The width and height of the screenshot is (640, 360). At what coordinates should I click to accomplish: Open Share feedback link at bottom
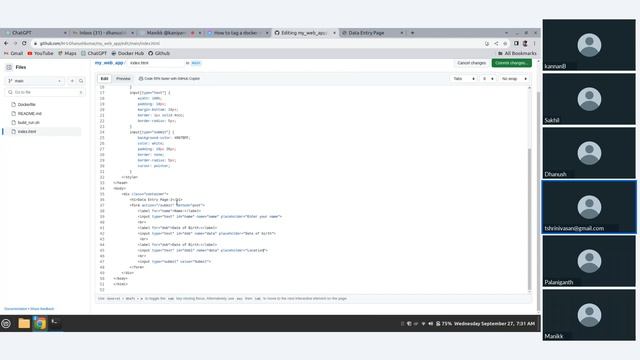pos(42,309)
